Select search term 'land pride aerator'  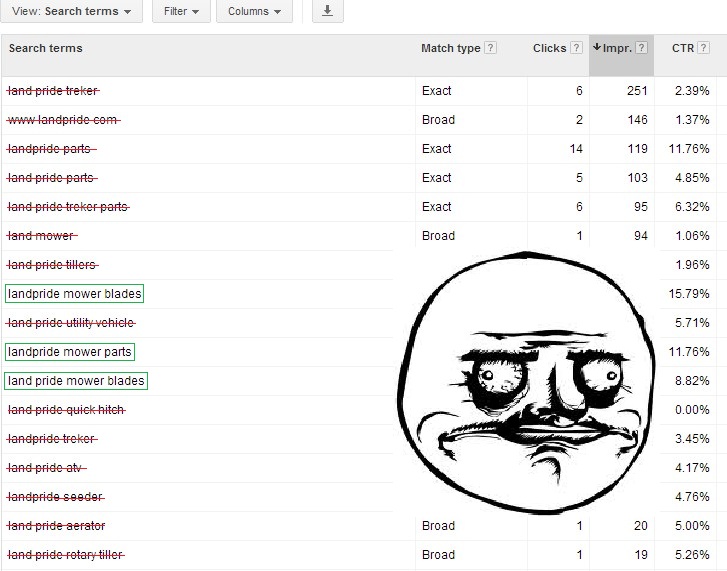click(56, 526)
